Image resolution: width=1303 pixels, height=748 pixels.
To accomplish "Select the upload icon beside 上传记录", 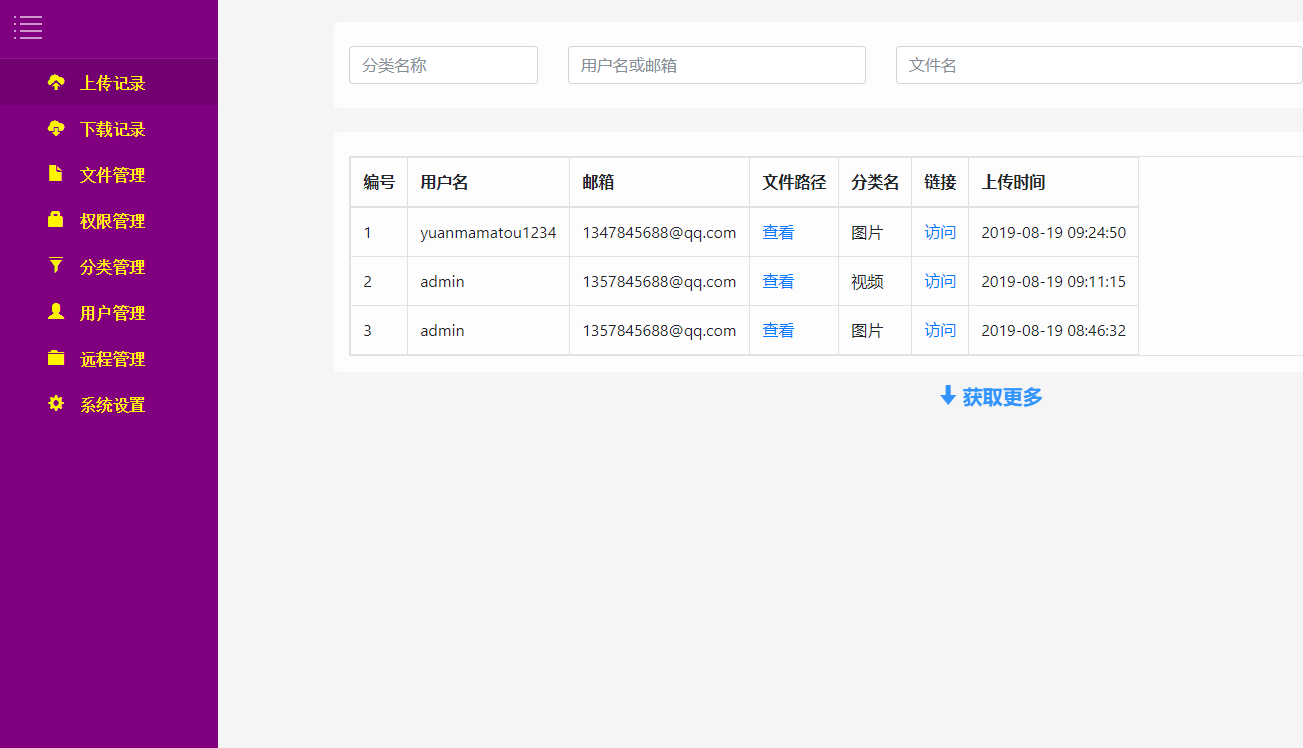I will point(55,83).
